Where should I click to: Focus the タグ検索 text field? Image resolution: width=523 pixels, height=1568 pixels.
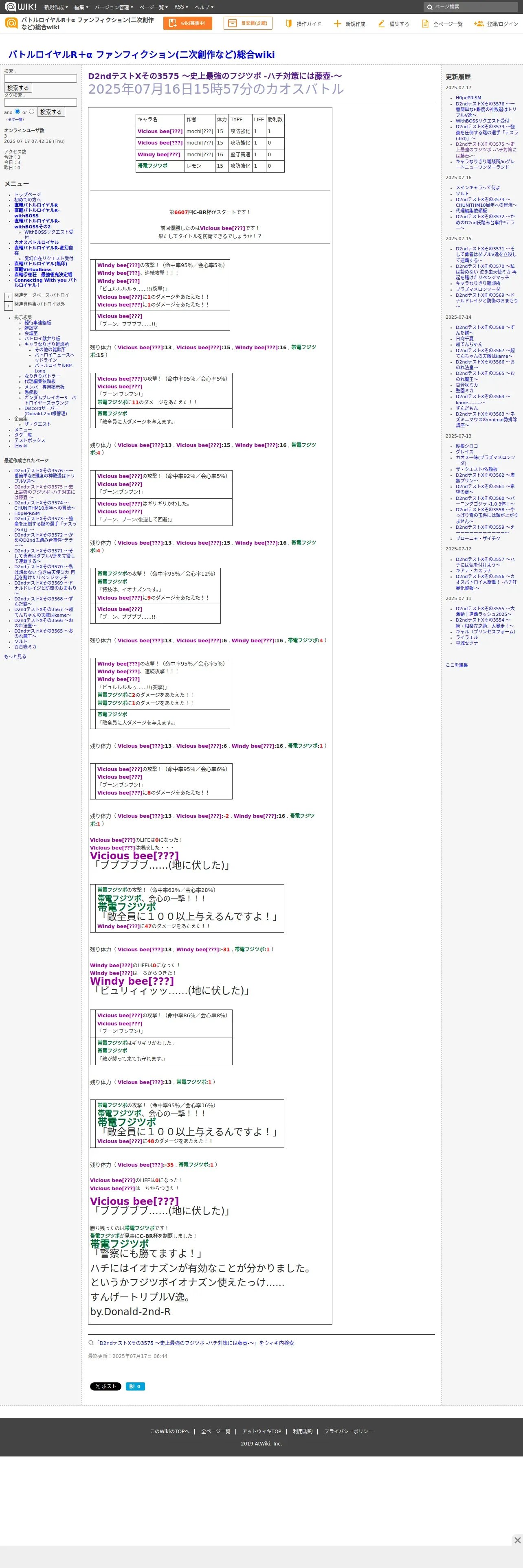(40, 102)
